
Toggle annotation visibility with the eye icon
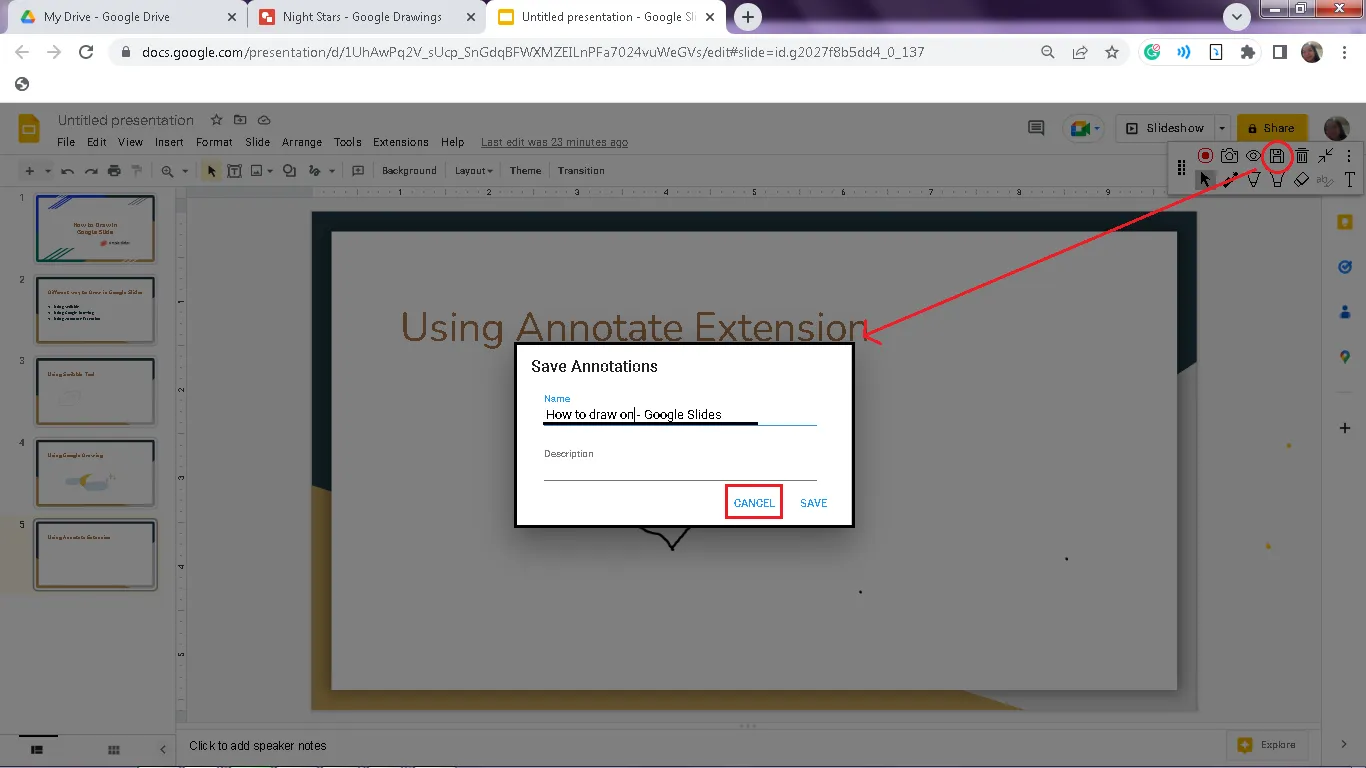tap(1253, 156)
